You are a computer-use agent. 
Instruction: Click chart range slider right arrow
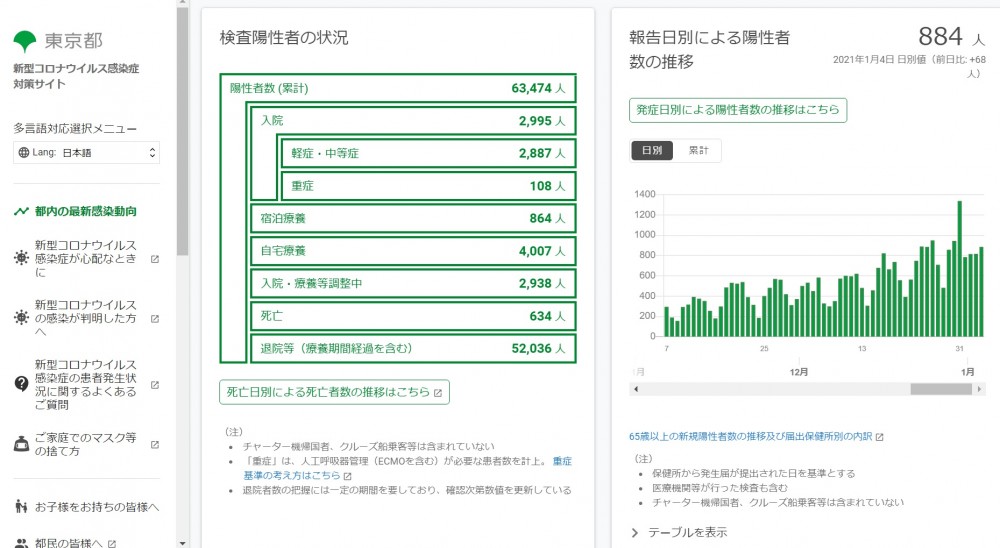(x=980, y=389)
